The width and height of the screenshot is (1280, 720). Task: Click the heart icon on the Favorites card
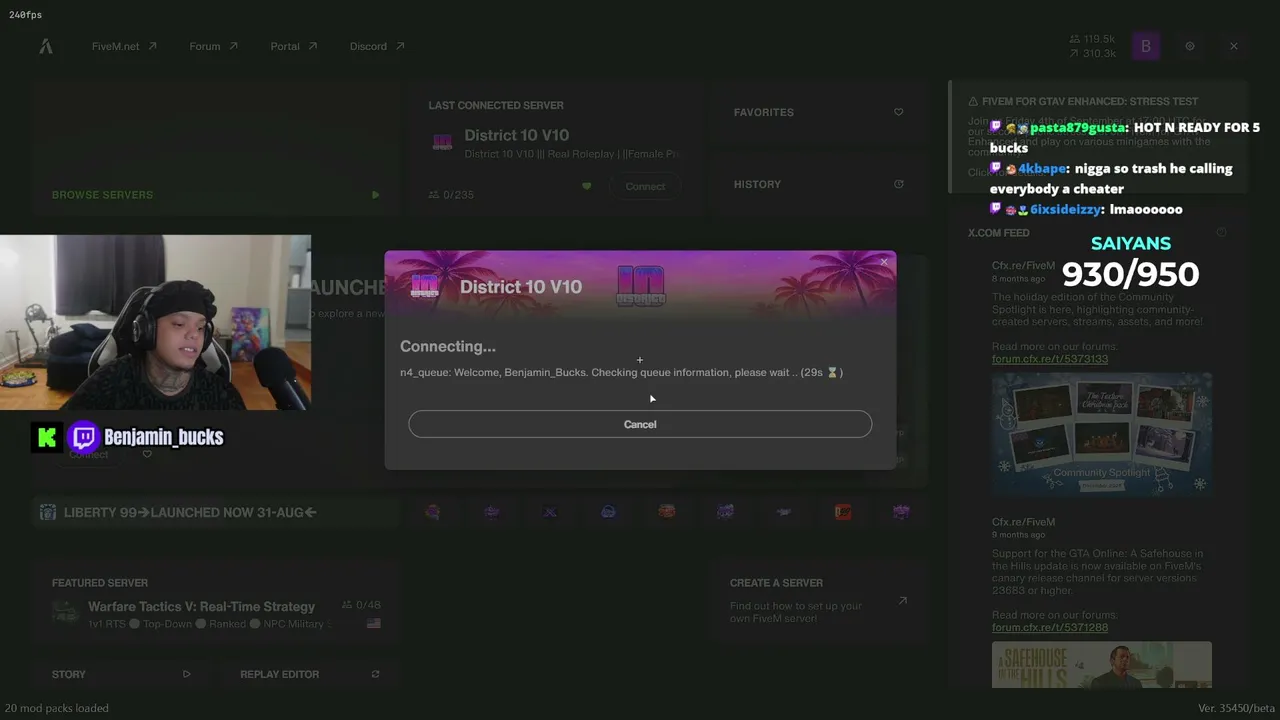(x=898, y=112)
